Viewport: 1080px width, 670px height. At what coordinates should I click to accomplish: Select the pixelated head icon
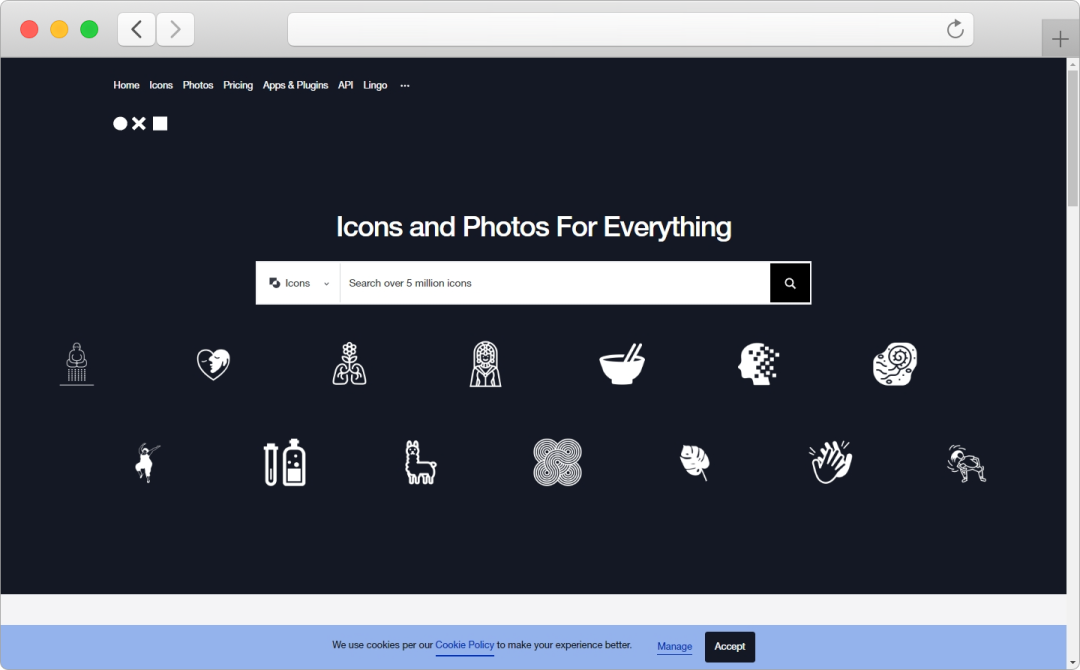758,364
